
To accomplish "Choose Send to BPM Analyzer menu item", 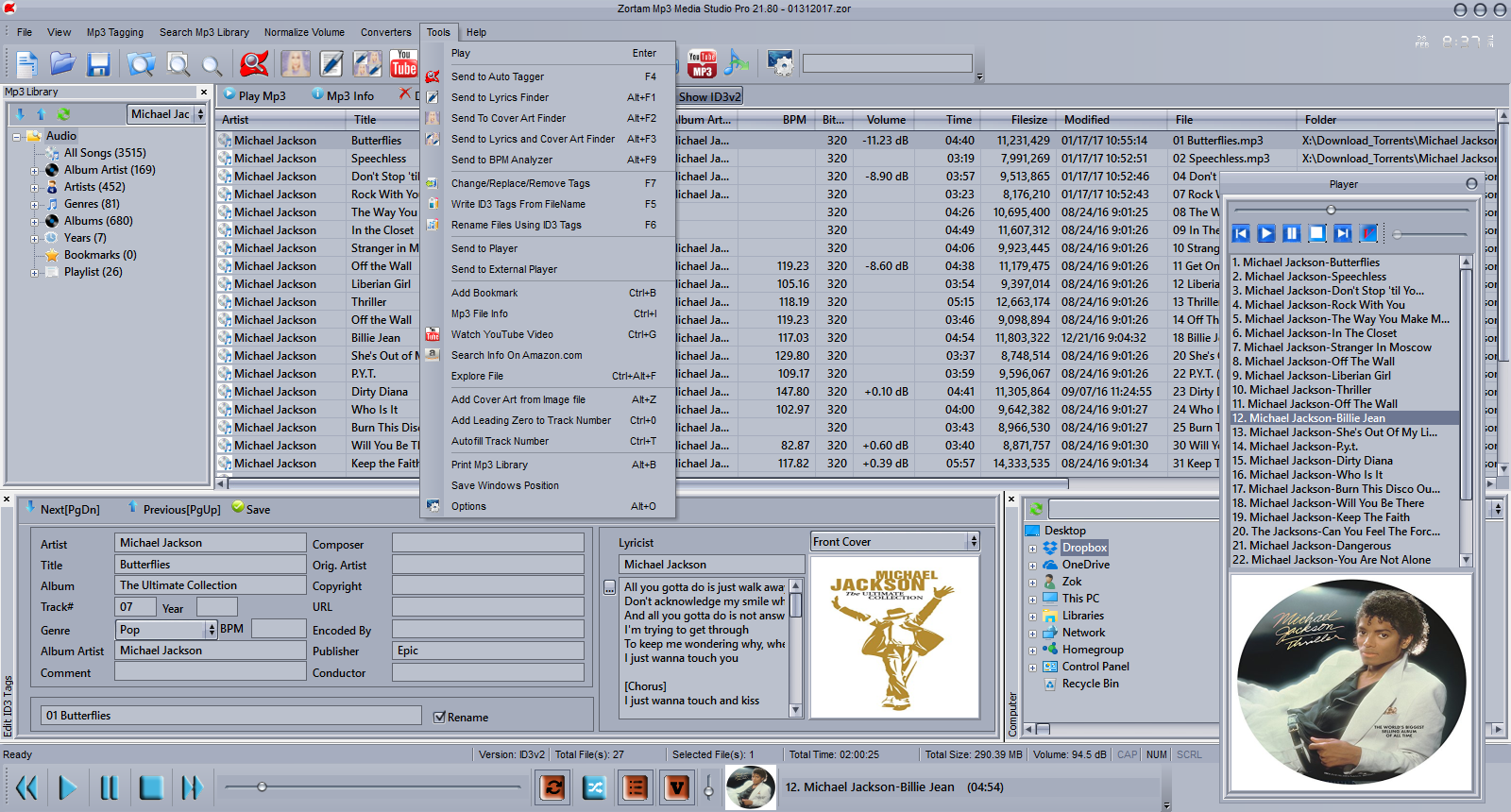I will tap(548, 160).
